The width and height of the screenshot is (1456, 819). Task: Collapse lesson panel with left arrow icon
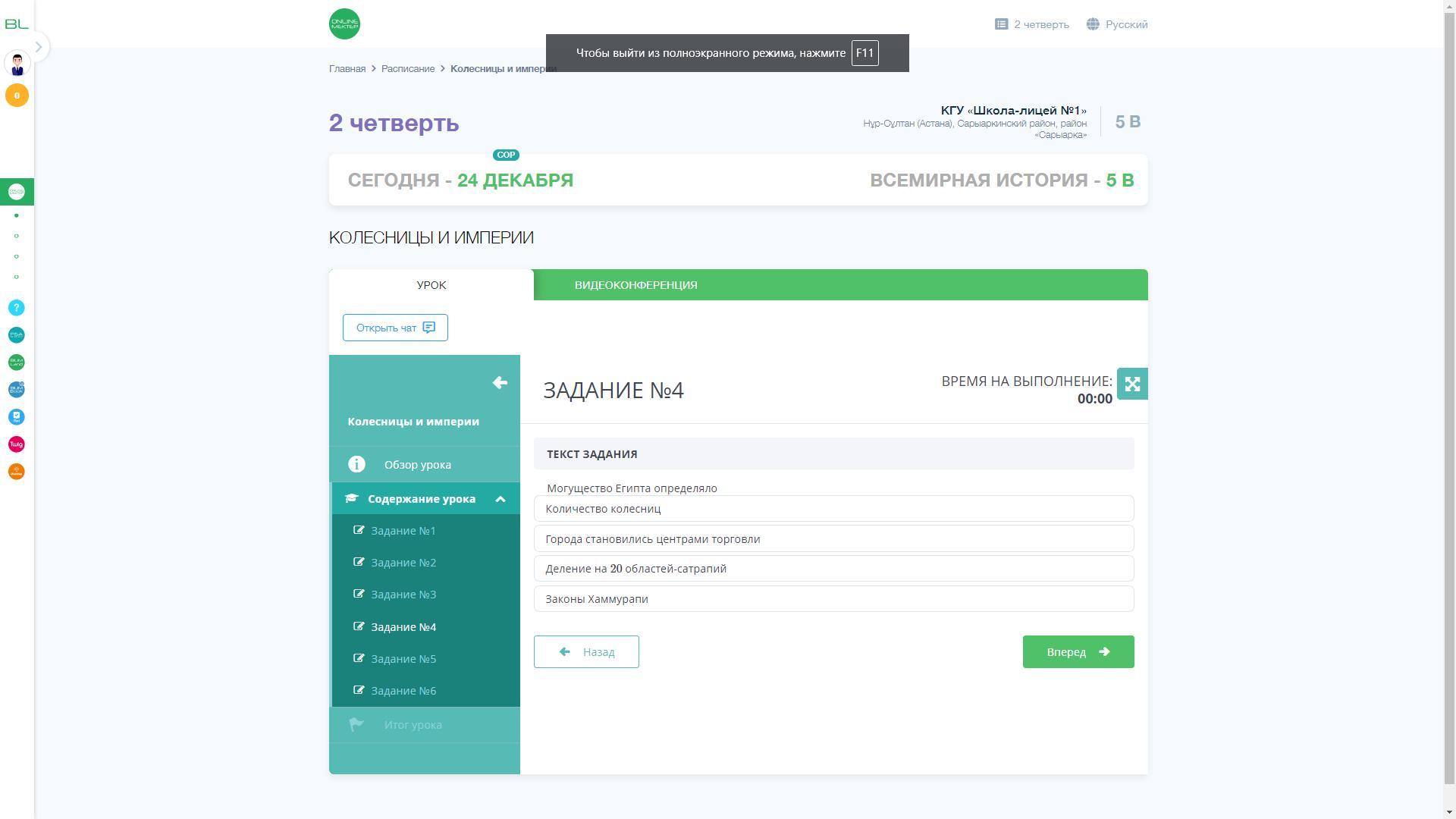[x=500, y=383]
